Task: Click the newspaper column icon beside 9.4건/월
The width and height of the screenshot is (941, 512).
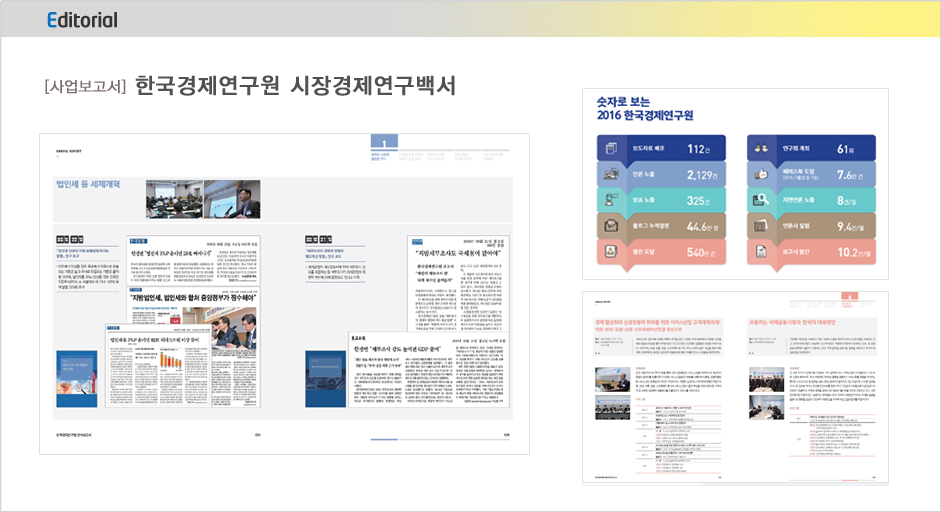Action: (x=761, y=226)
